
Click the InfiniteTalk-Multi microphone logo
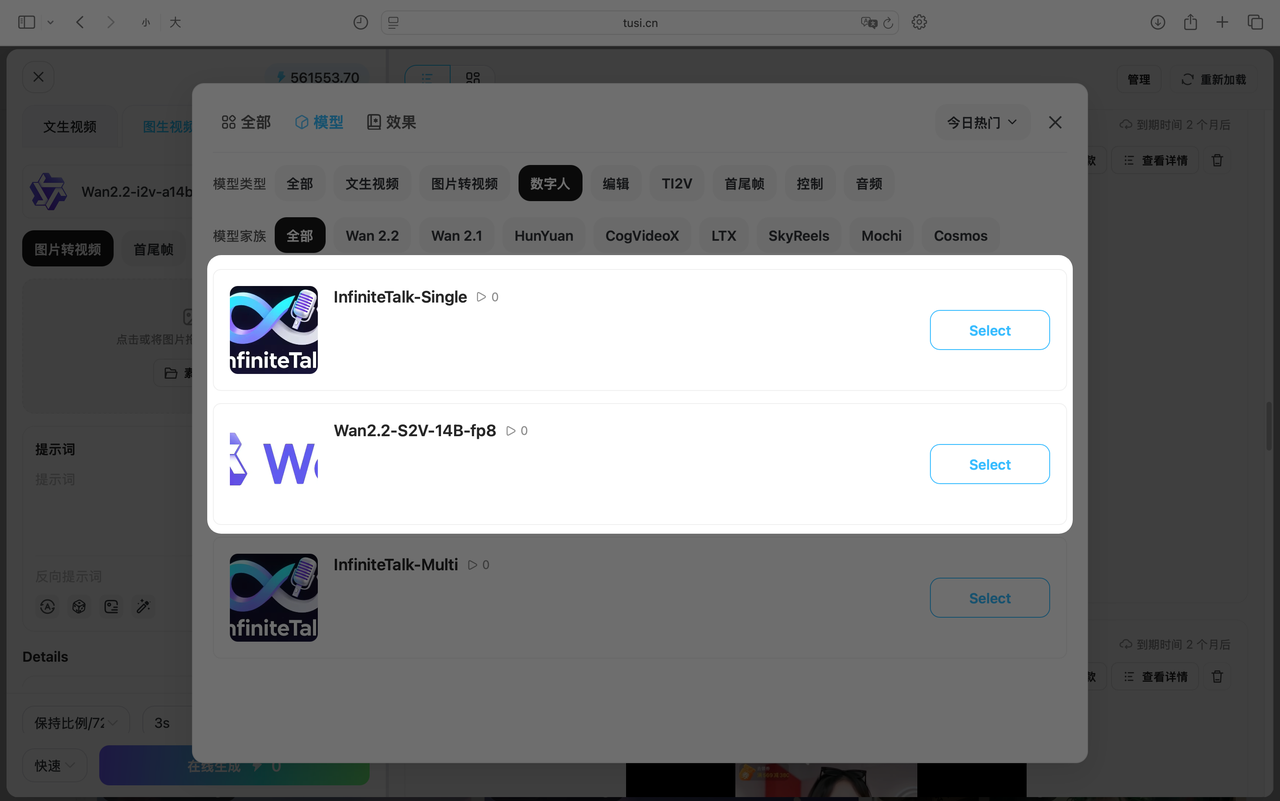[x=273, y=598]
